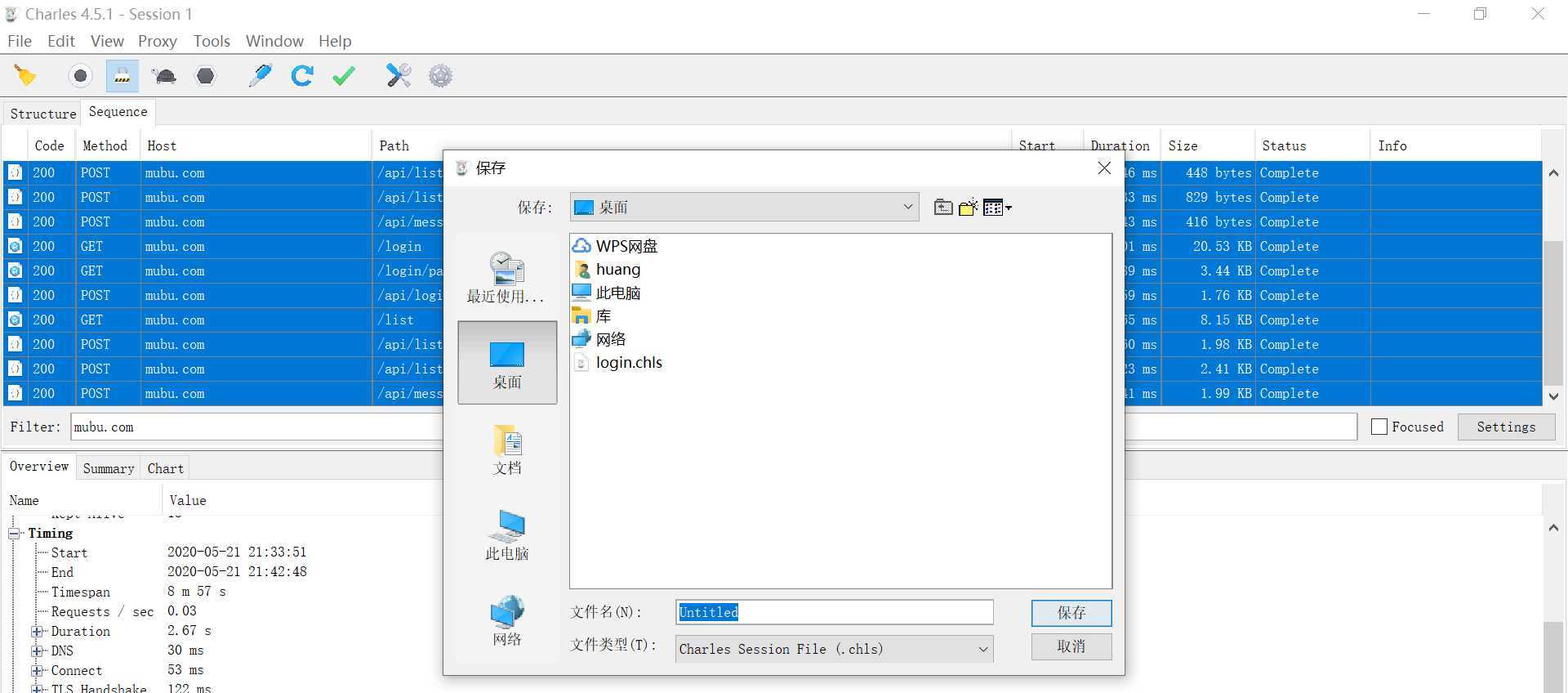This screenshot has height=693, width=1568.
Task: Sort by the Status column header
Action: 1312,145
